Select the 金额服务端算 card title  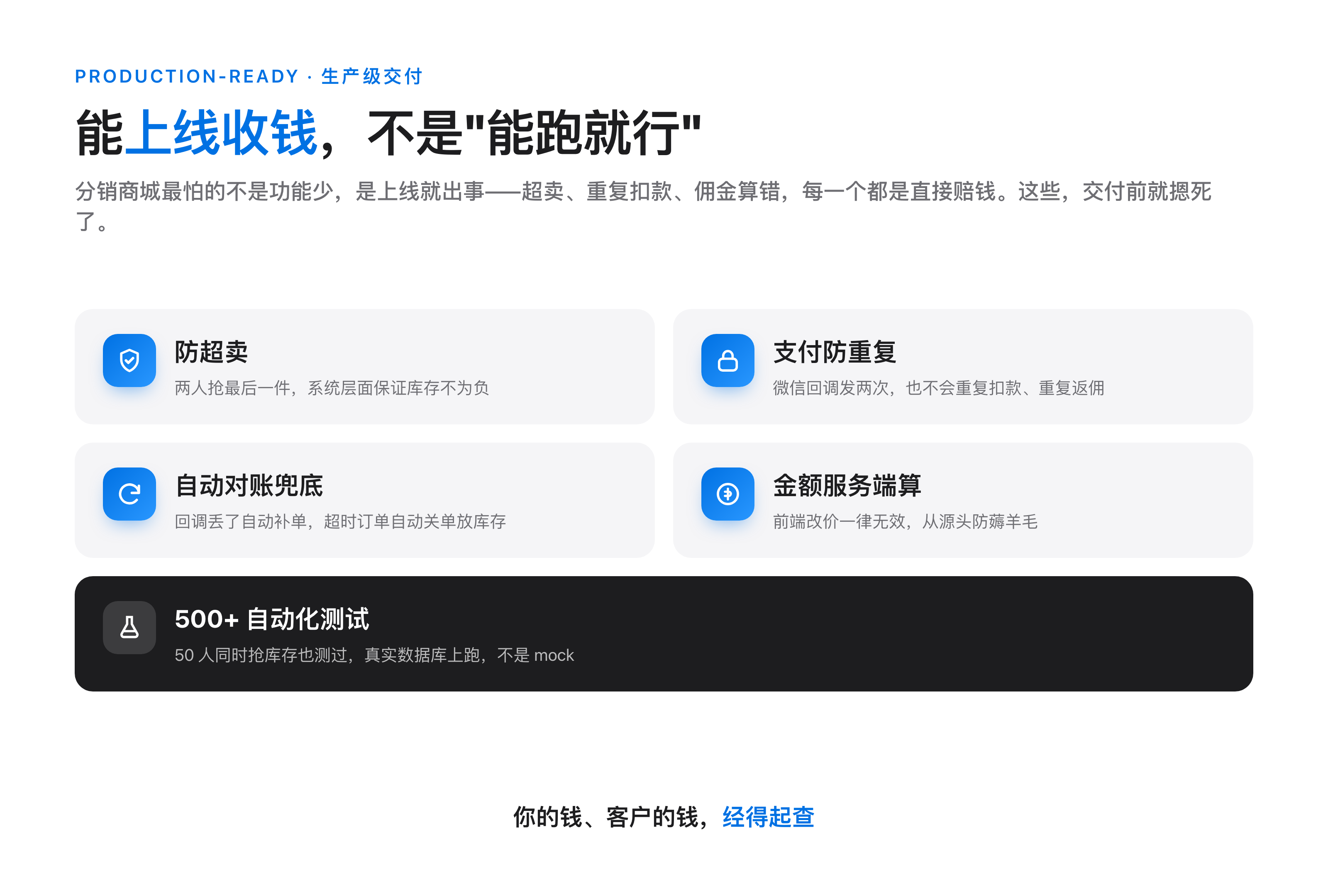point(847,485)
